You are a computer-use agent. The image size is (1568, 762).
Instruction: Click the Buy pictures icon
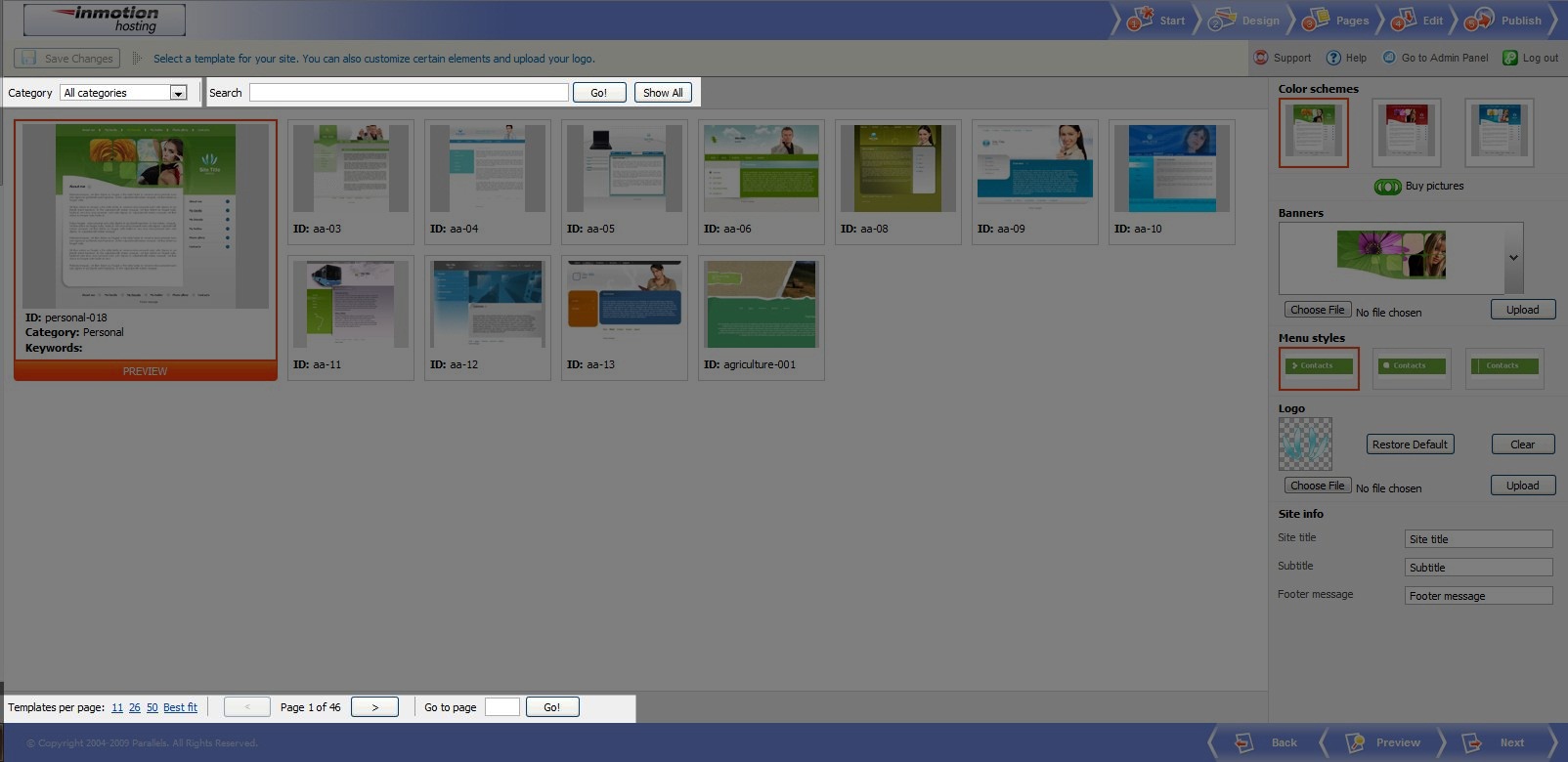(1387, 187)
